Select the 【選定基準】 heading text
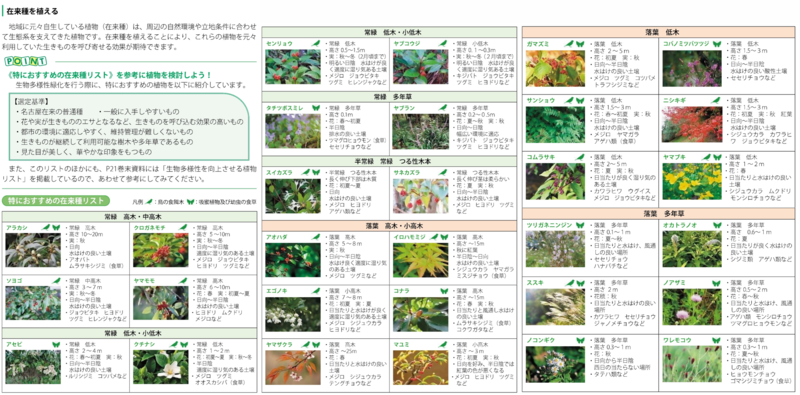 pyautogui.click(x=33, y=102)
